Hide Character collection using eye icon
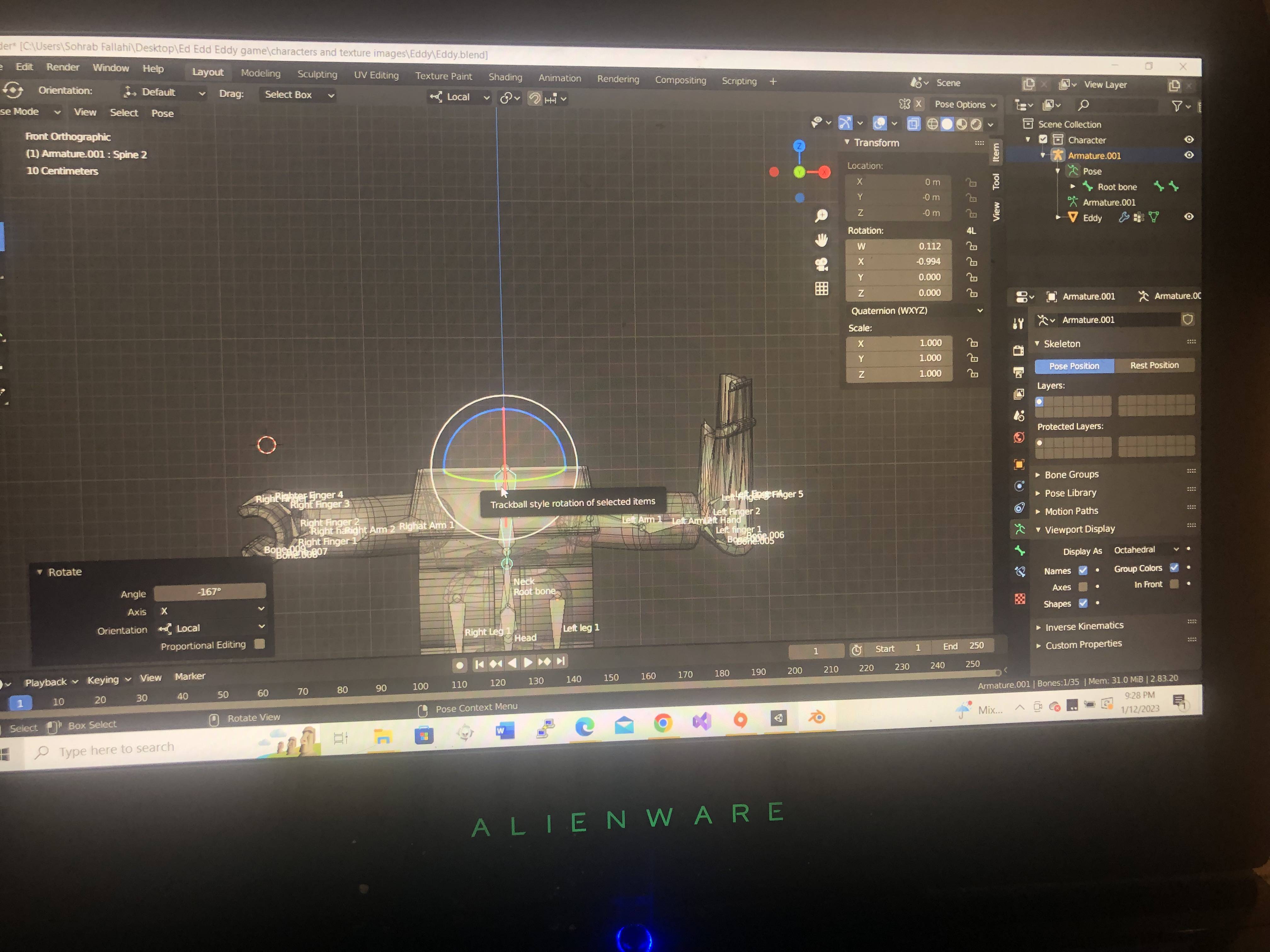The height and width of the screenshot is (952, 1270). [1188, 139]
